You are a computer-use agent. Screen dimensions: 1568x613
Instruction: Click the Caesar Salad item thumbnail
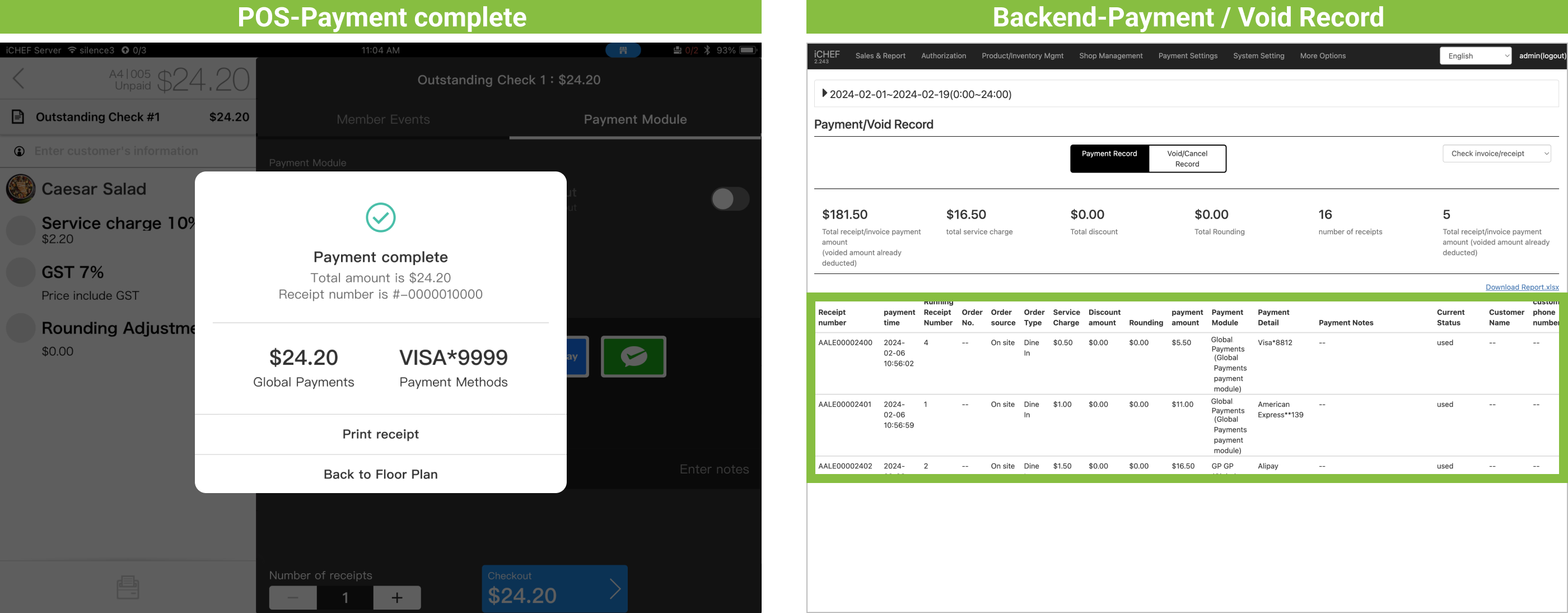coord(21,189)
